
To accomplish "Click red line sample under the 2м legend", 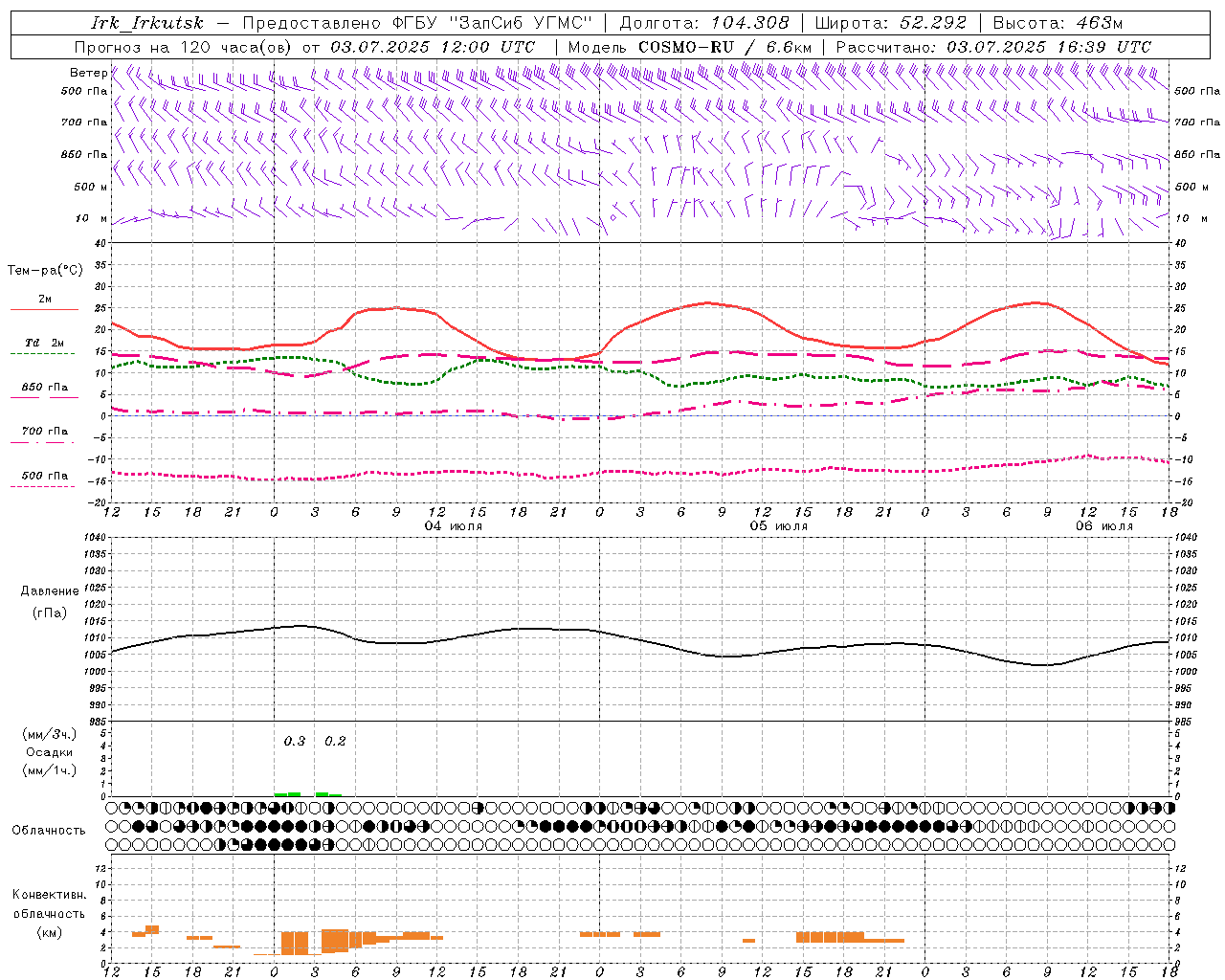I will pyautogui.click(x=44, y=310).
